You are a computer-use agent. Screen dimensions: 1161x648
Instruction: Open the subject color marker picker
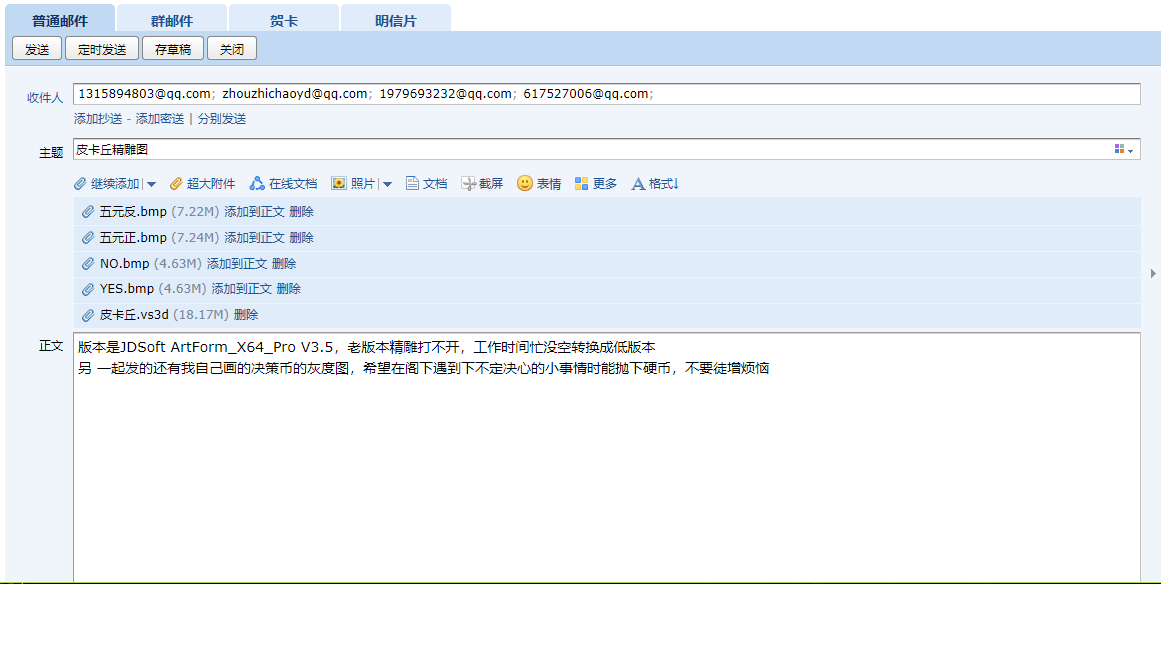pos(1124,150)
